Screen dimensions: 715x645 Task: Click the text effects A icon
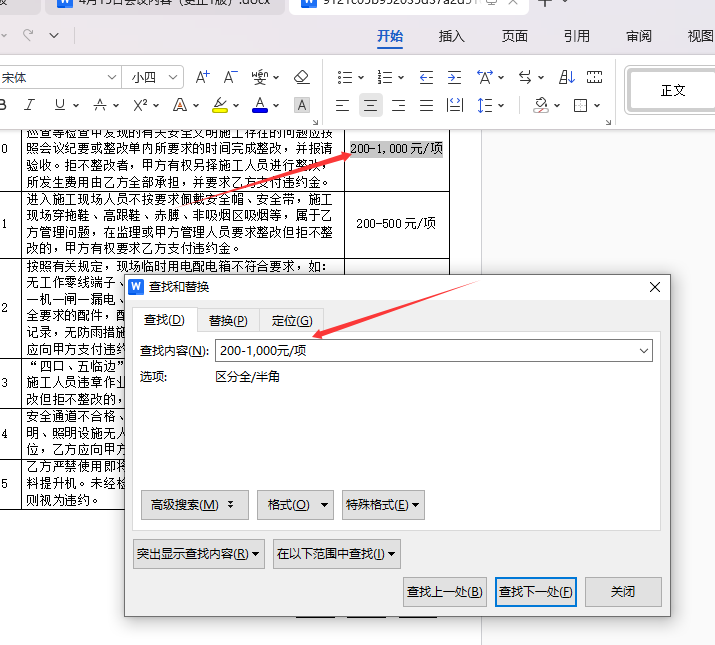tap(180, 105)
